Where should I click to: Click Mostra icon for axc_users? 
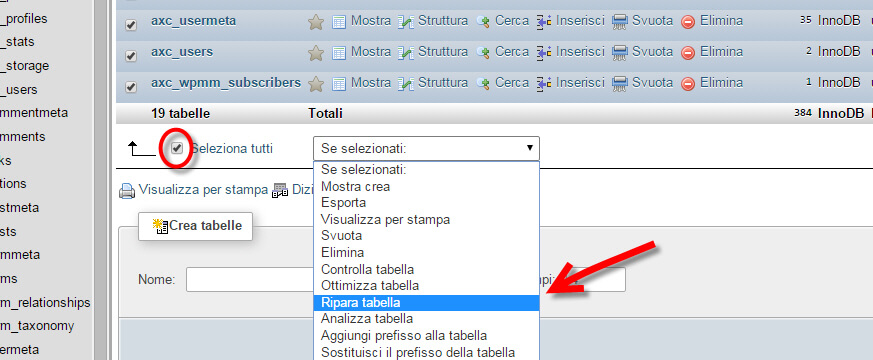[x=339, y=53]
